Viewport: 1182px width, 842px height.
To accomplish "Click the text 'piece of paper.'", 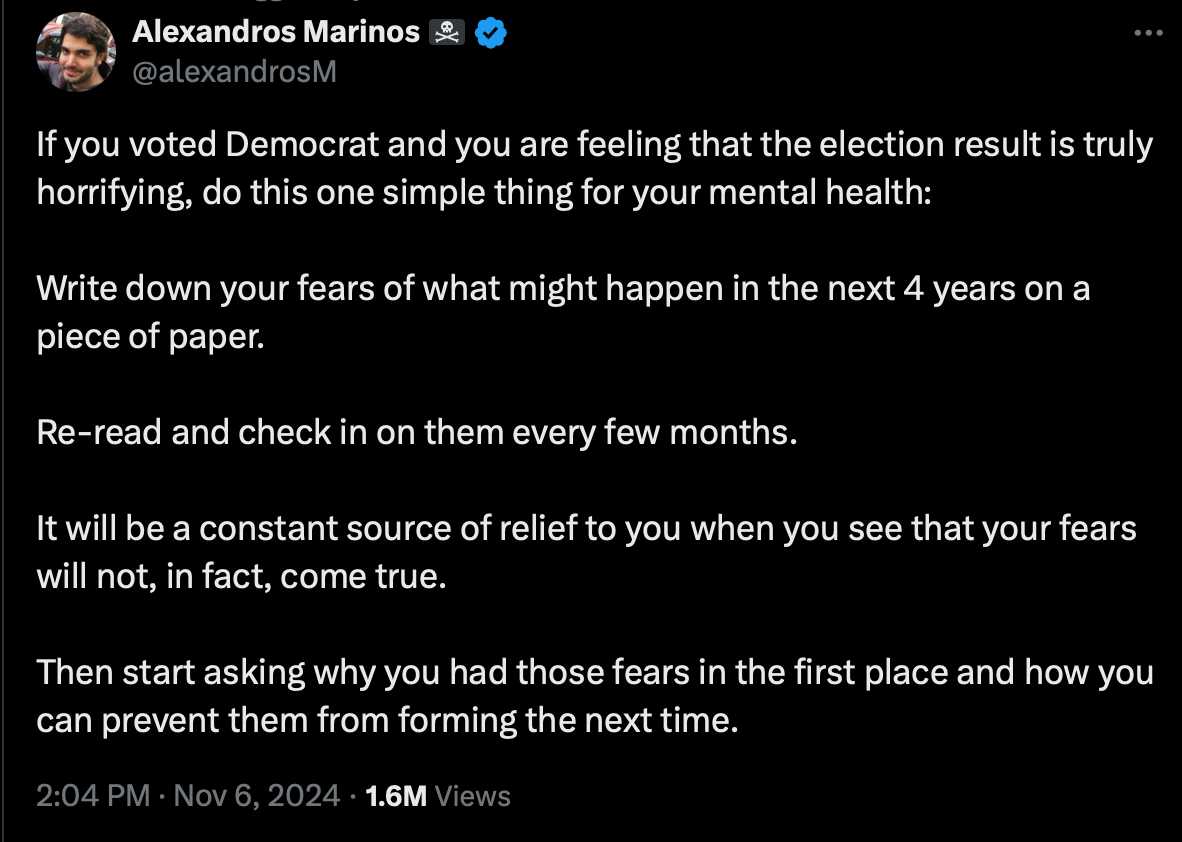I will click(151, 337).
